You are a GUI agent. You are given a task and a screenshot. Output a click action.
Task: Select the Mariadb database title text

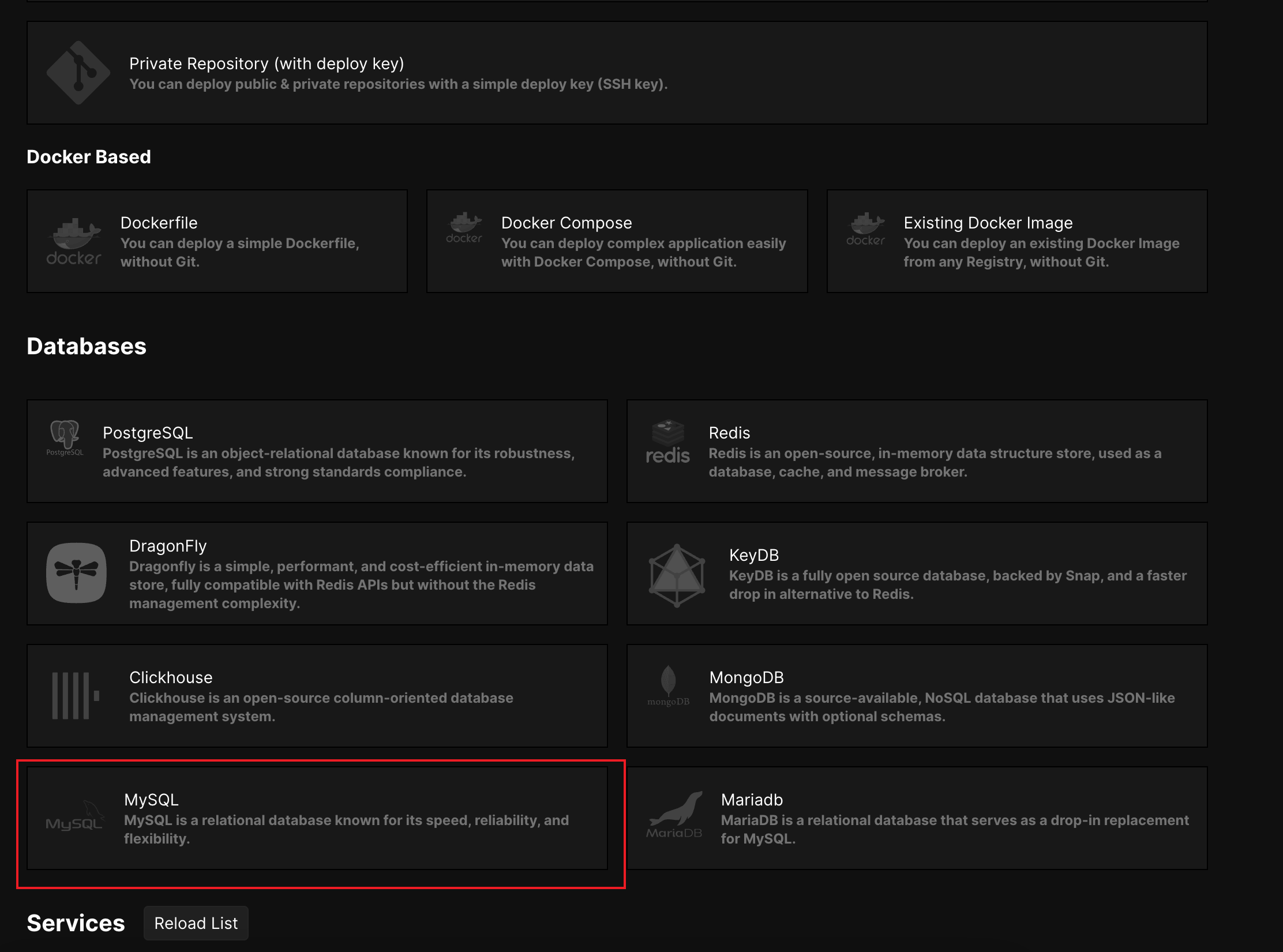pyautogui.click(x=752, y=800)
